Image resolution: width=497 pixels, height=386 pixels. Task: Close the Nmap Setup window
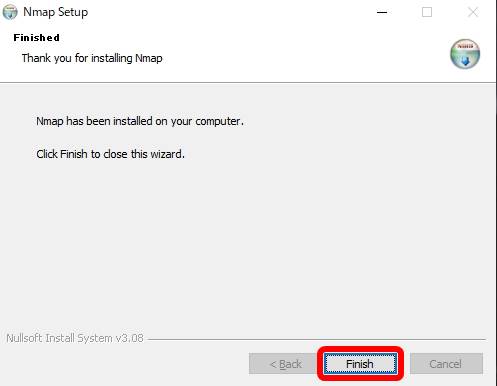click(473, 12)
